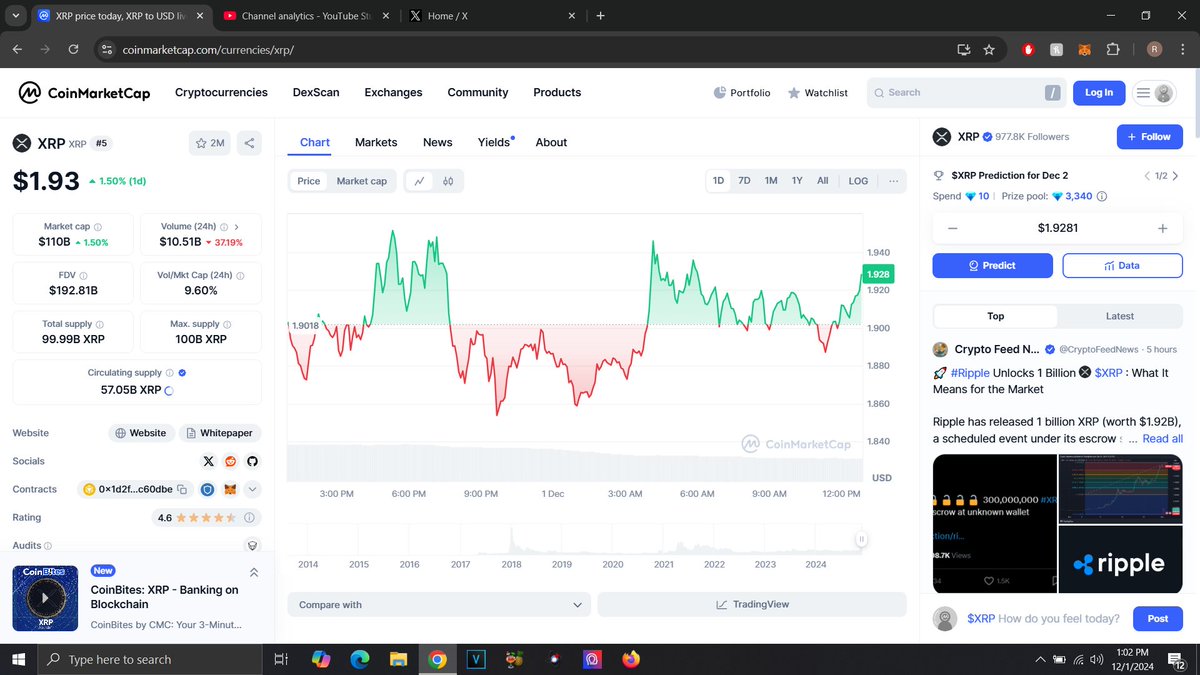Select 1Y chart range
The width and height of the screenshot is (1200, 675).
point(797,181)
